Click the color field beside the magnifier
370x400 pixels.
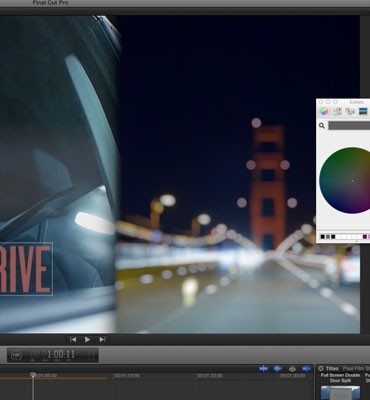click(x=349, y=125)
